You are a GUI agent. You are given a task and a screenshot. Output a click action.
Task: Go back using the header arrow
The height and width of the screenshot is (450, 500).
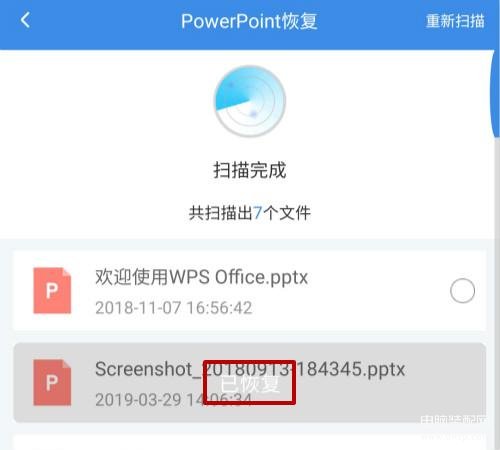click(25, 20)
